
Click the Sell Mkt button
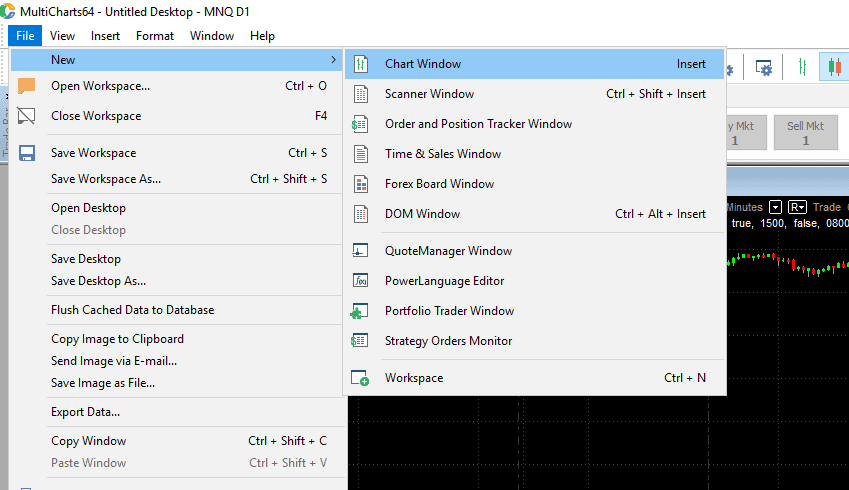tap(805, 133)
